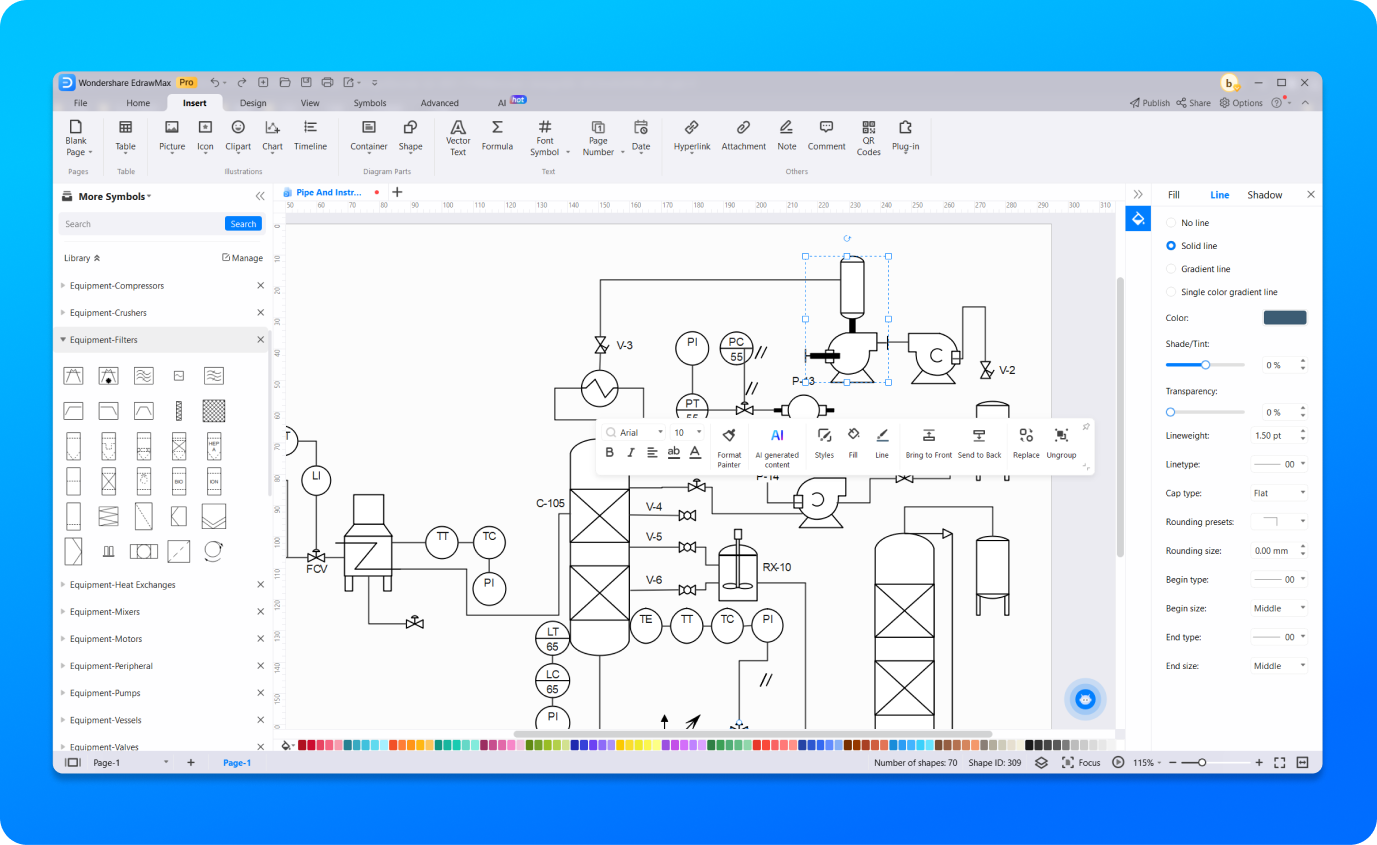The height and width of the screenshot is (845, 1377).
Task: Select Single color gradient line option
Action: click(x=1171, y=292)
